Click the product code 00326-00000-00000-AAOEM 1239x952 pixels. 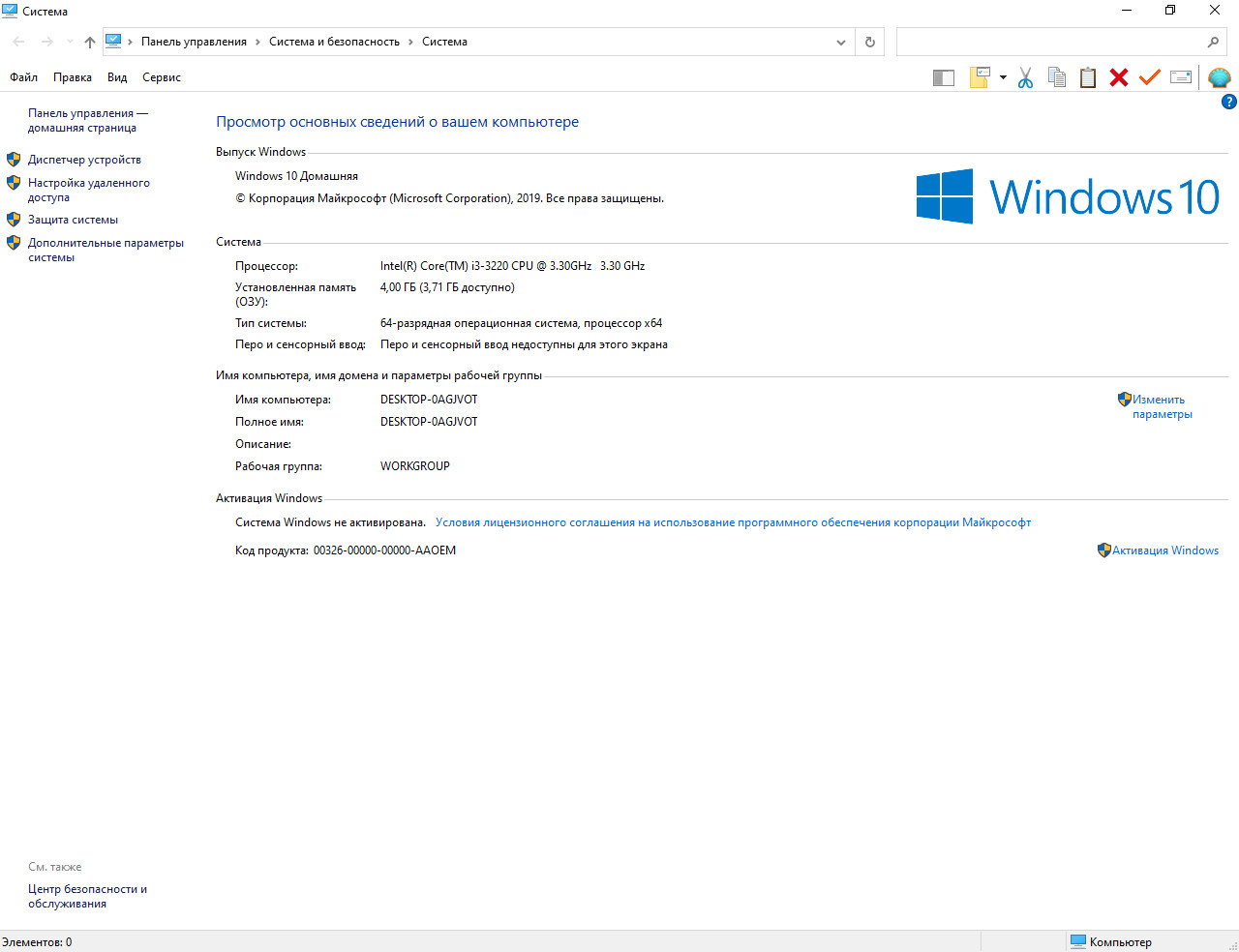pyautogui.click(x=384, y=550)
